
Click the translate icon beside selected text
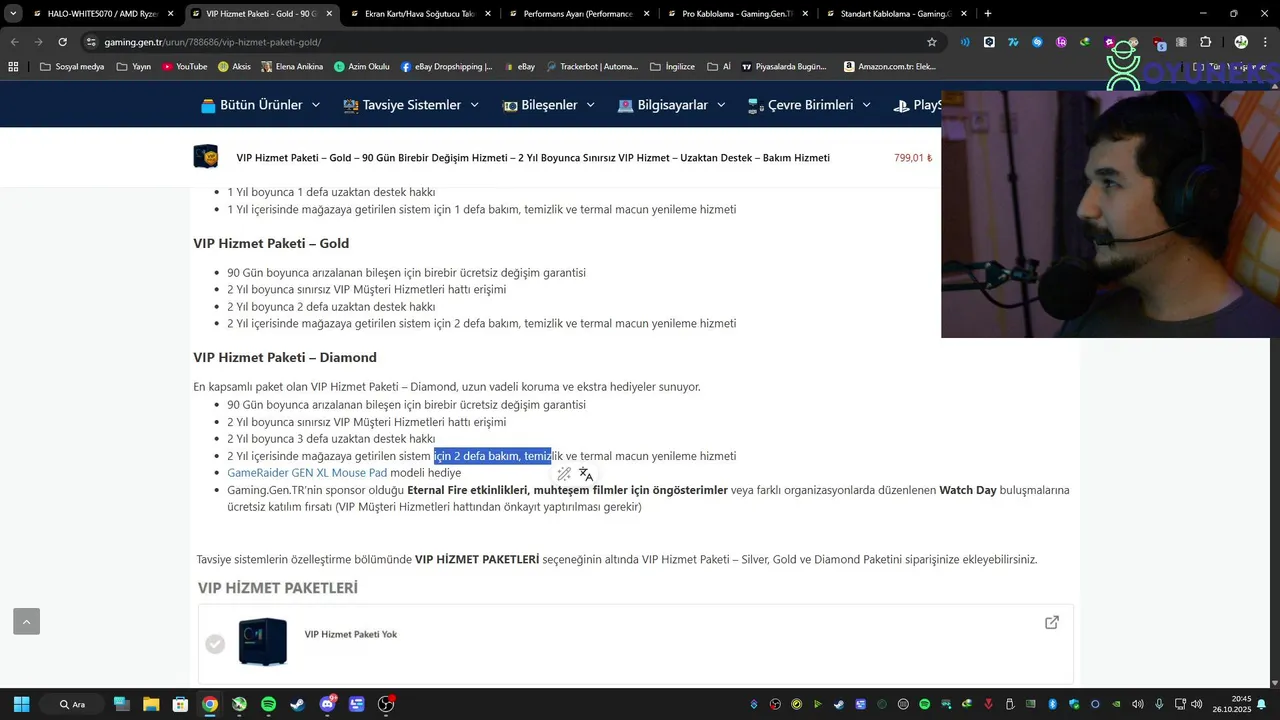coord(586,474)
